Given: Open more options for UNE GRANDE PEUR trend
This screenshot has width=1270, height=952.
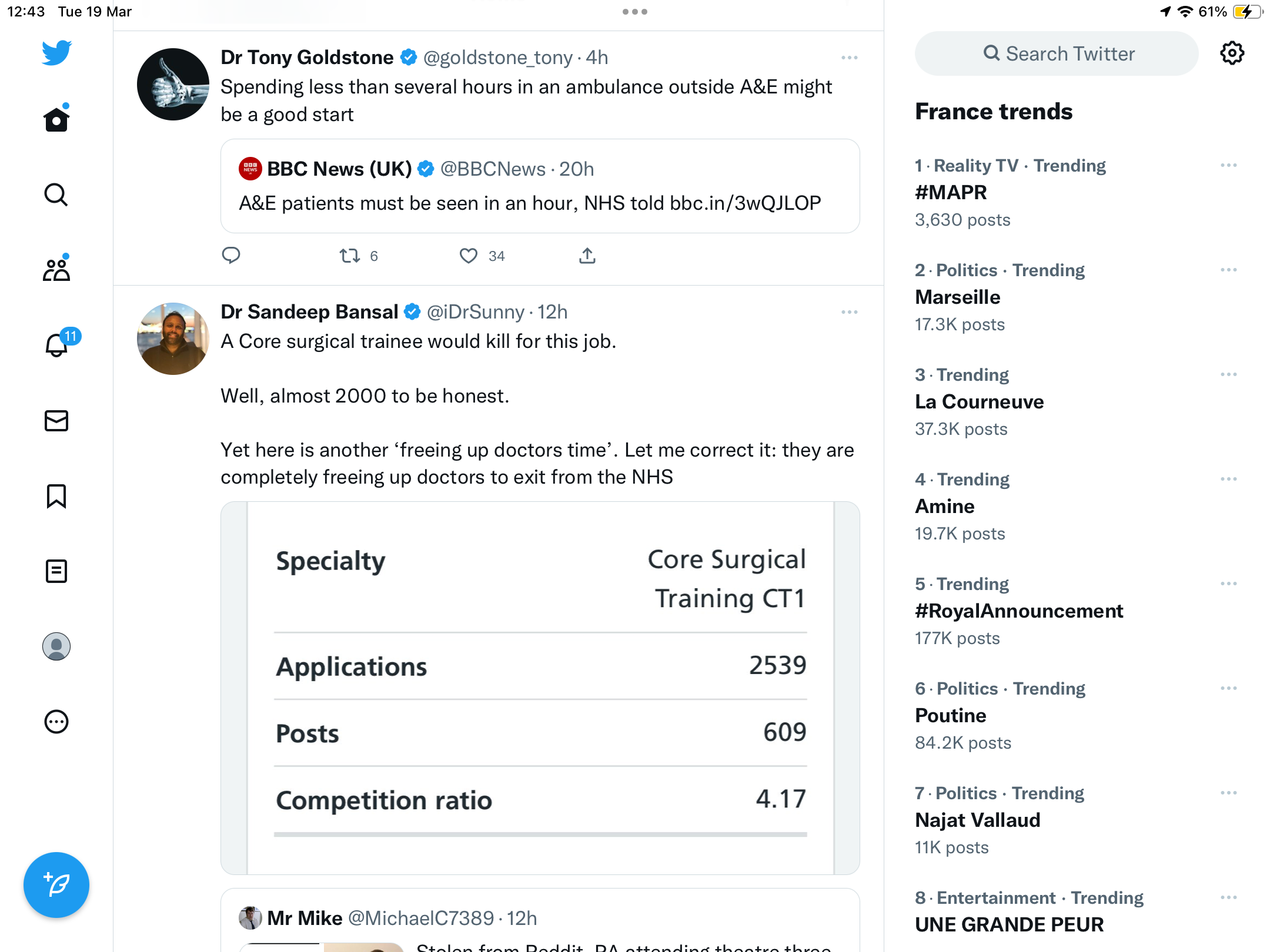Looking at the screenshot, I should point(1229,898).
